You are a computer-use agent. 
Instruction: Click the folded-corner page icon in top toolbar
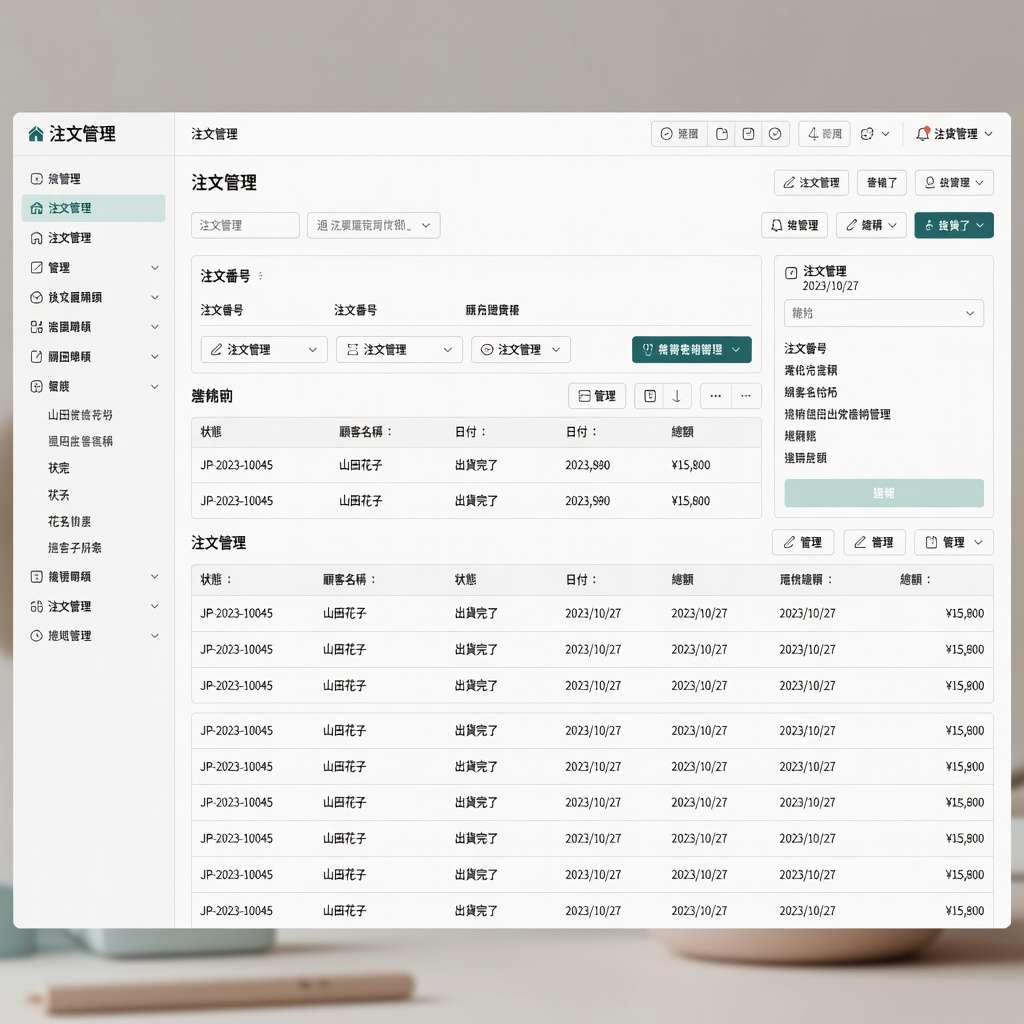click(722, 134)
